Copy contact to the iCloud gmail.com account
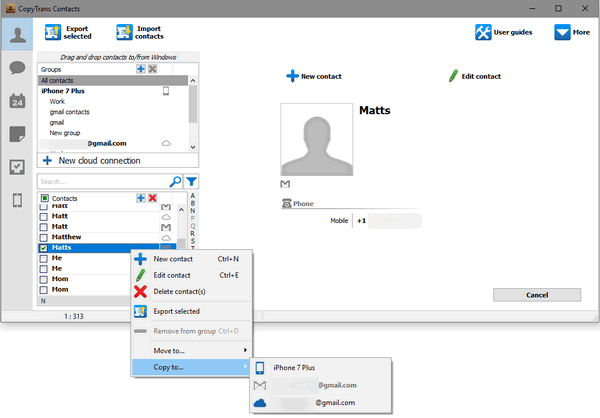 click(x=321, y=403)
